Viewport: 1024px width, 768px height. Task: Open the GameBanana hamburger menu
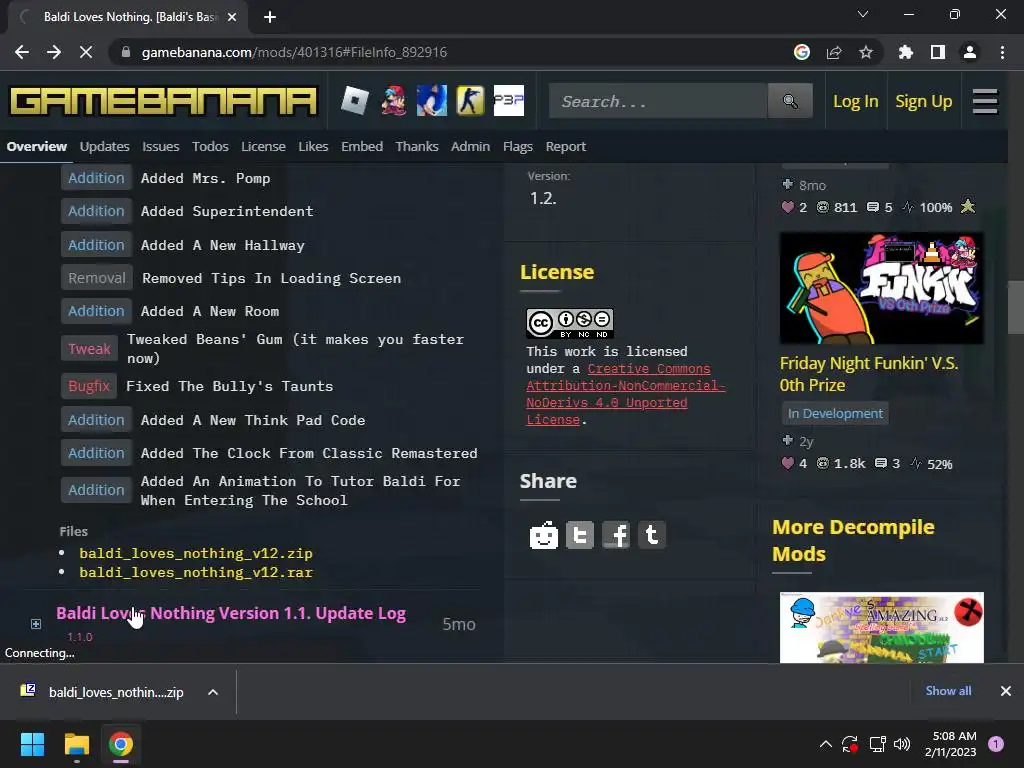coord(985,101)
